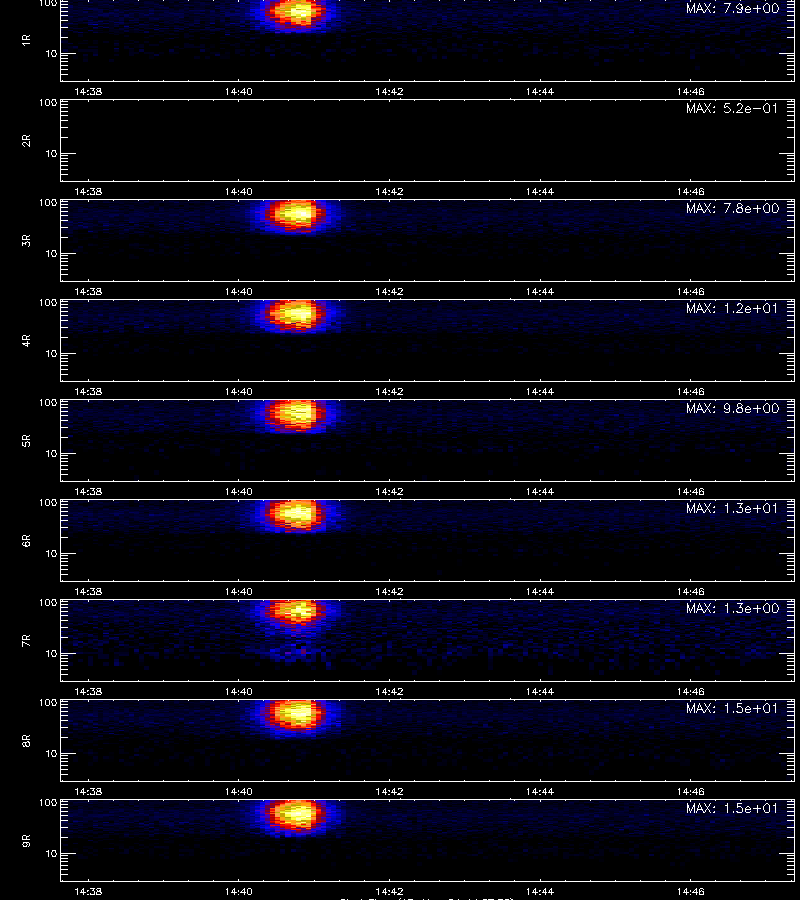Click the 14:40 time label below panel 7R
The height and width of the screenshot is (900, 800).
(x=239, y=691)
